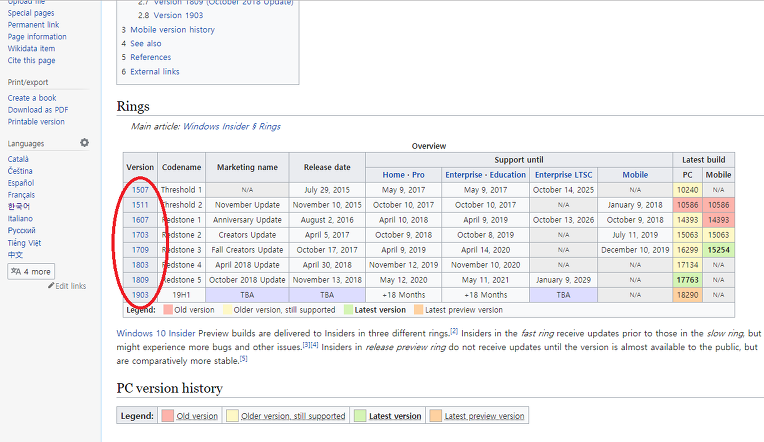Select the Rings section heading
This screenshot has width=764, height=442.
click(x=133, y=107)
